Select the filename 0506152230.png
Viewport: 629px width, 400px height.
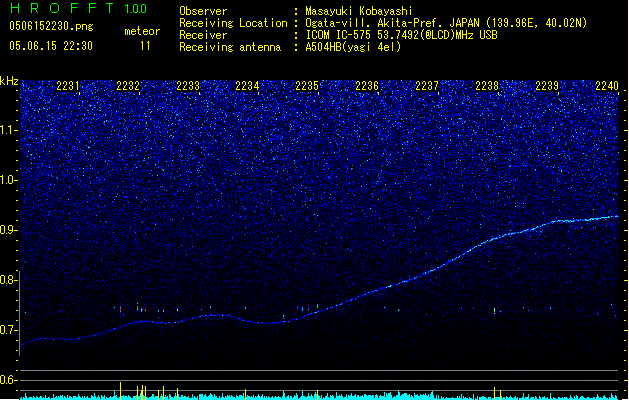tap(51, 26)
